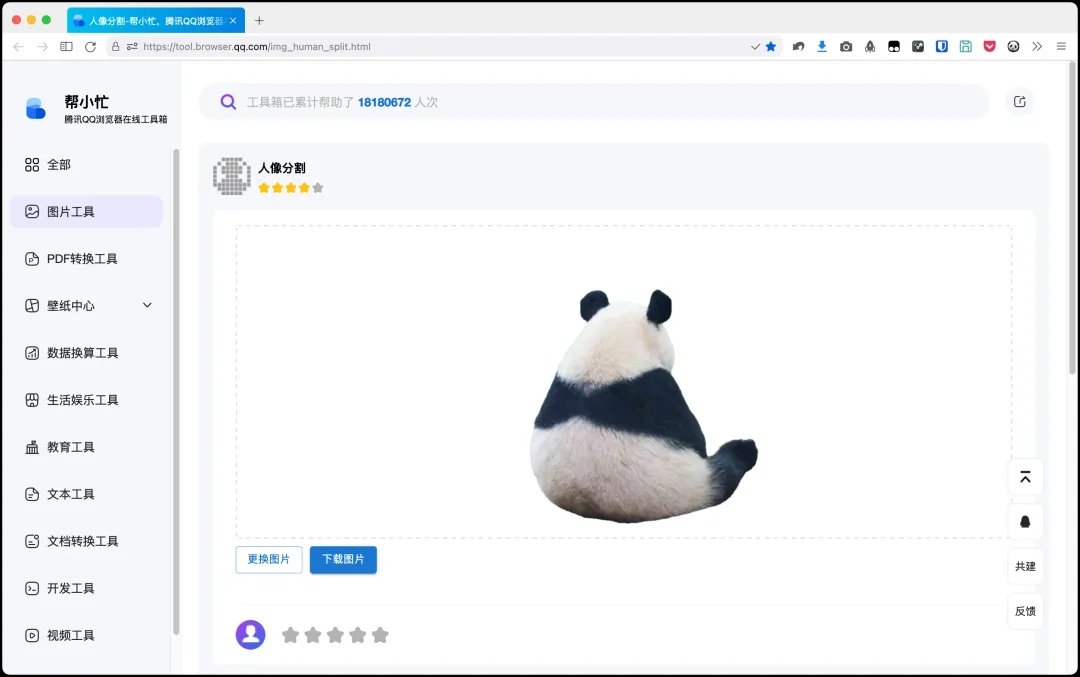Open the 图片工具 (Image Tools) section
Image resolution: width=1080 pixels, height=677 pixels.
pyautogui.click(x=87, y=211)
